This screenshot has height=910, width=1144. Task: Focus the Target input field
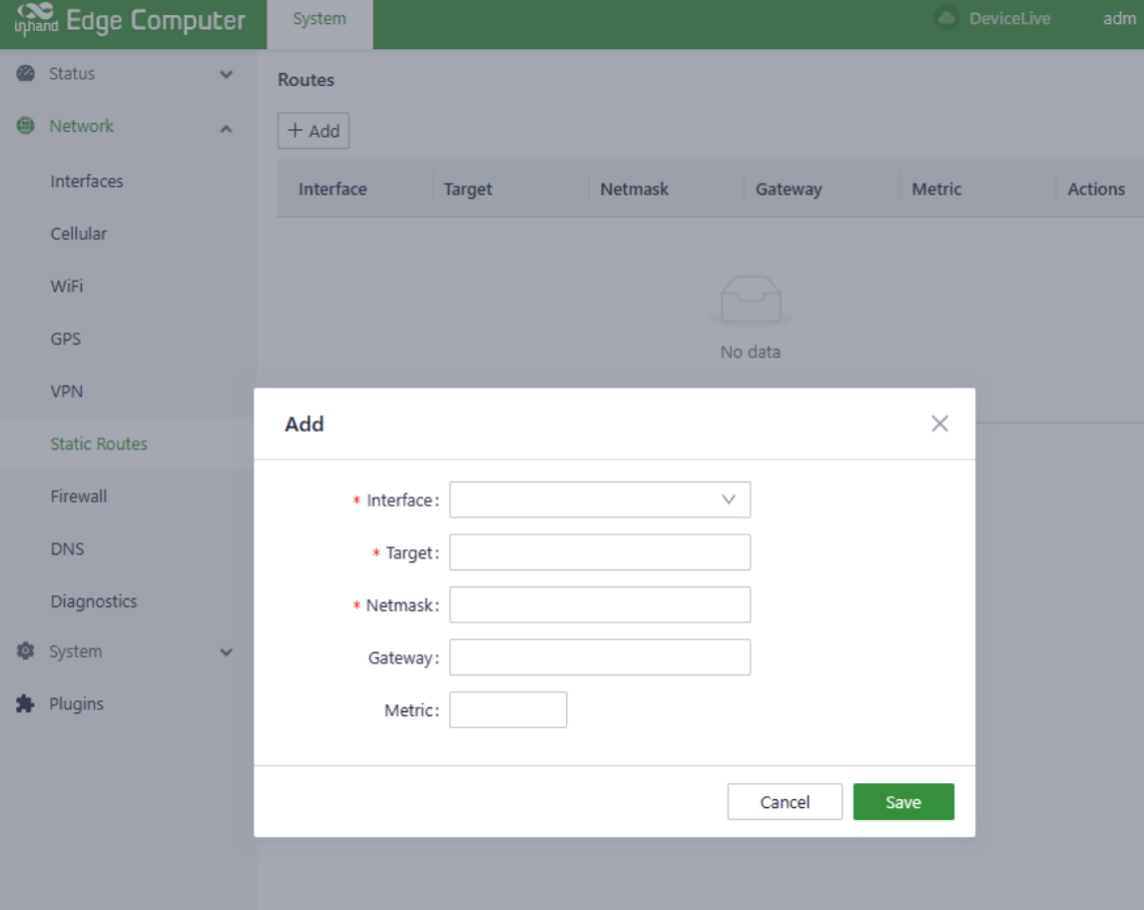[599, 552]
